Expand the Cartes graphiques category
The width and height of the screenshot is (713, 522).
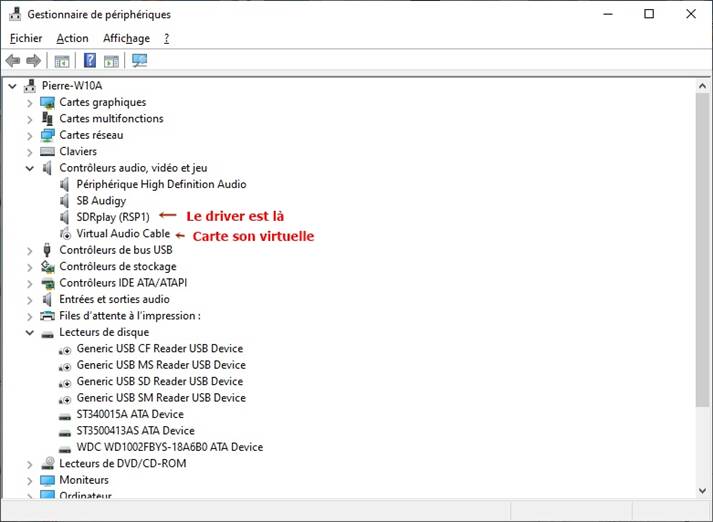coord(30,103)
